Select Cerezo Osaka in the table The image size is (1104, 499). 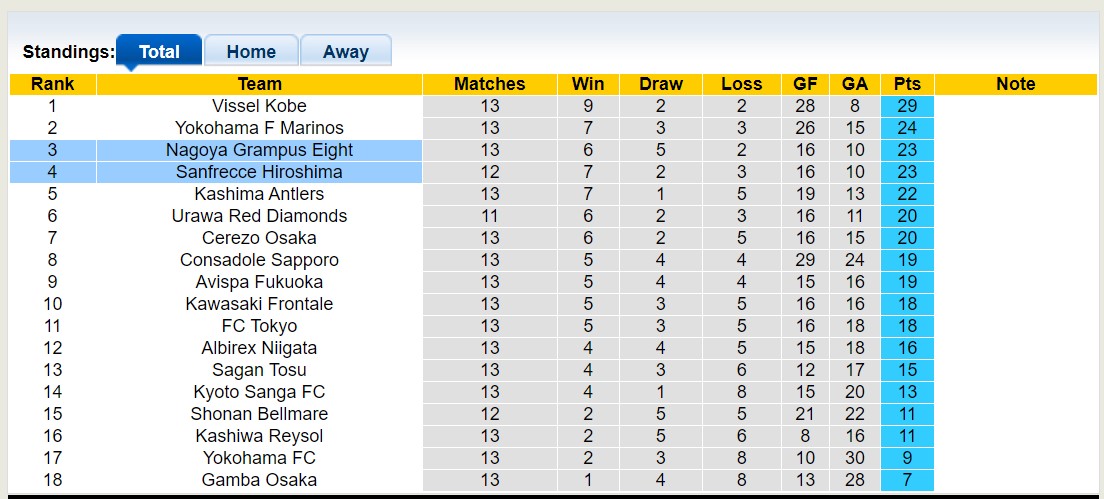(259, 238)
